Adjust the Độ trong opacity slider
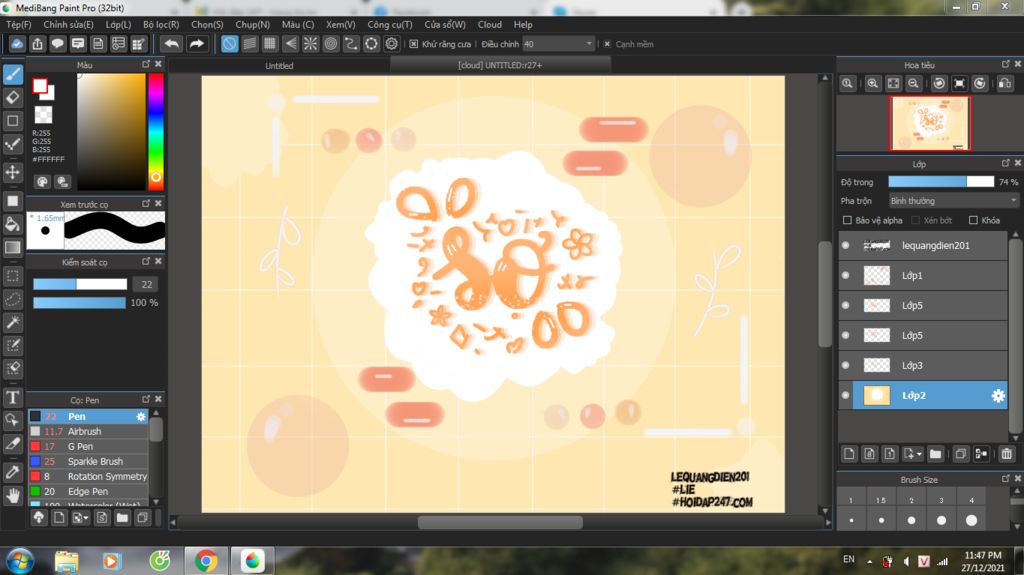This screenshot has height=575, width=1024. click(x=941, y=182)
